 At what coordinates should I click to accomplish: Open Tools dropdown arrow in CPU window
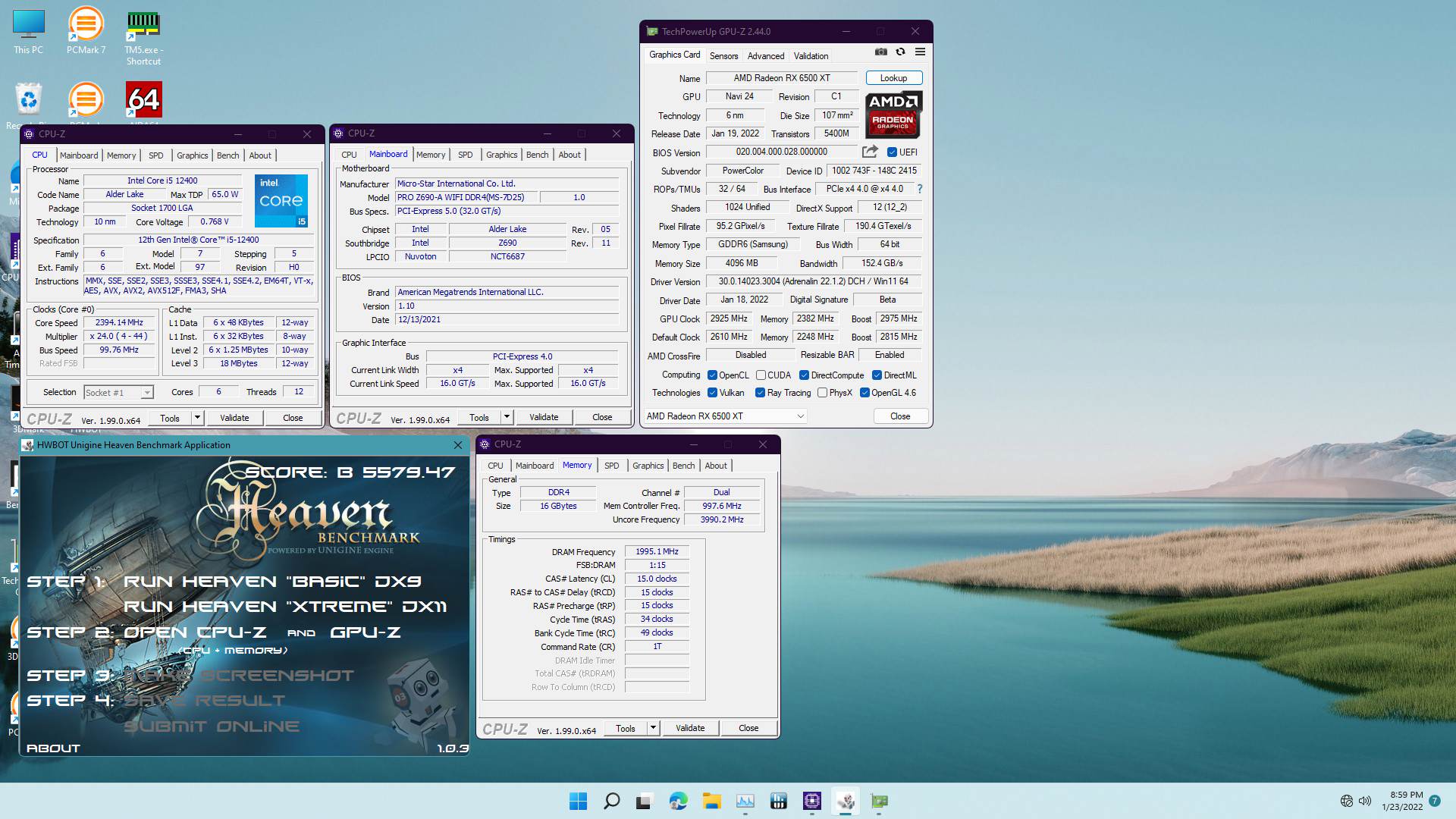(197, 418)
